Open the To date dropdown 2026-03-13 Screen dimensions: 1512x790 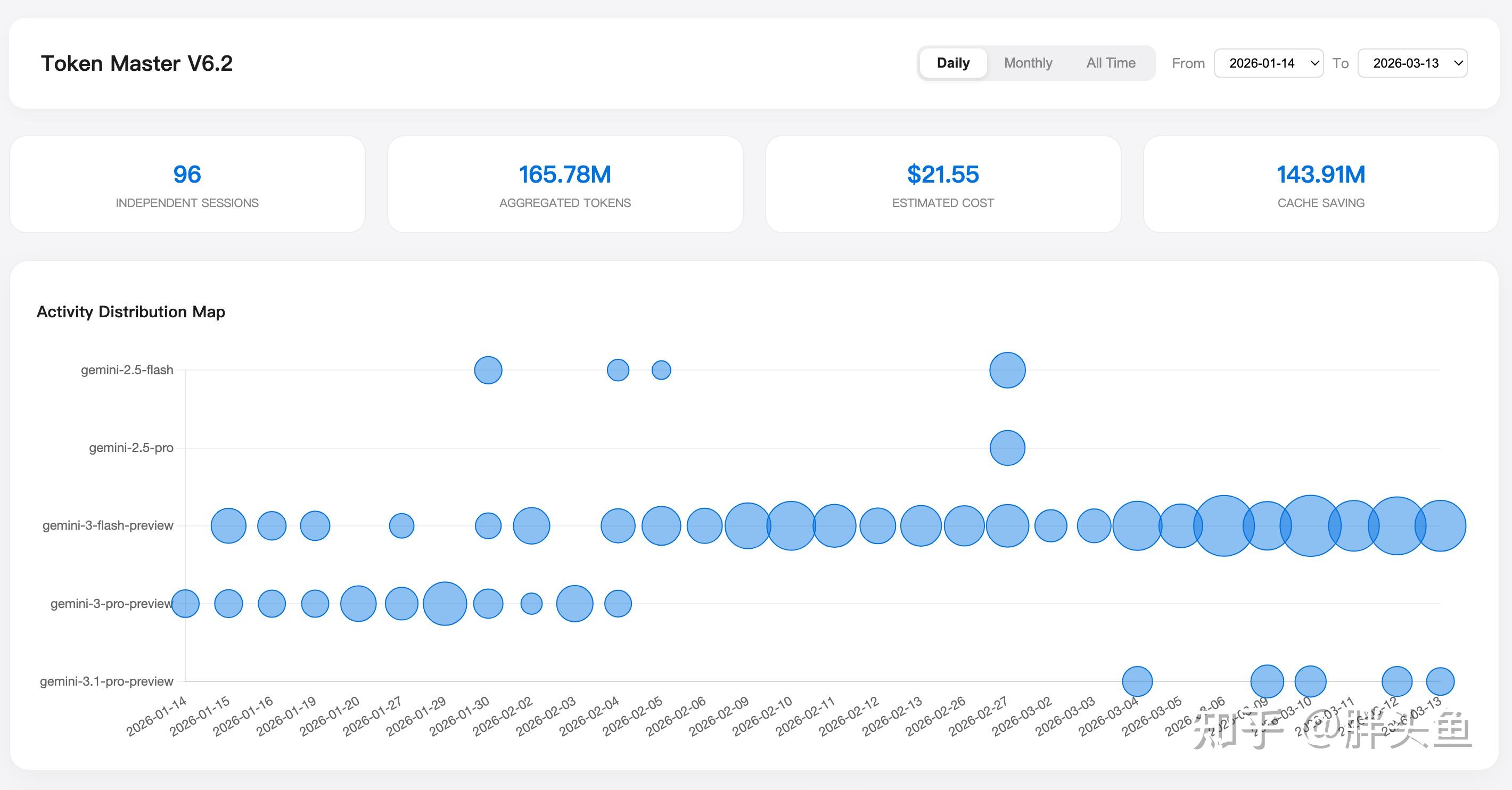pyautogui.click(x=1412, y=63)
